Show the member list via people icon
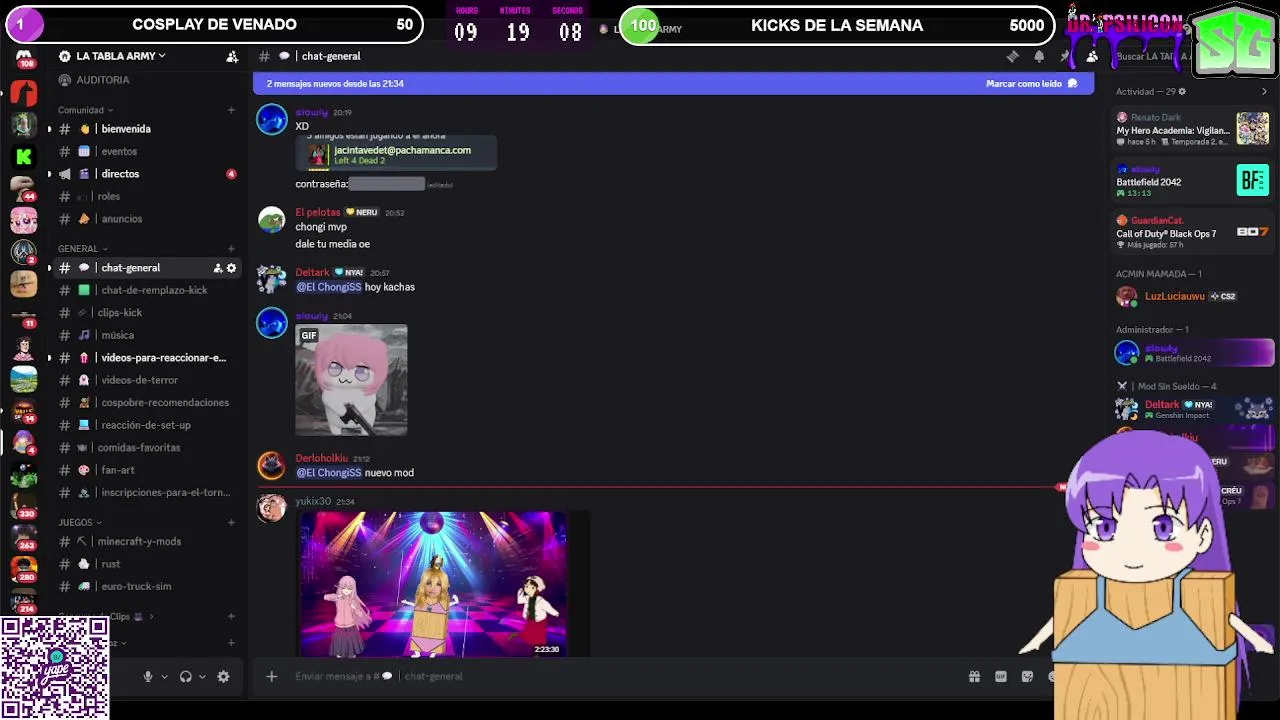Screen dimensions: 1280x720 (1092, 57)
